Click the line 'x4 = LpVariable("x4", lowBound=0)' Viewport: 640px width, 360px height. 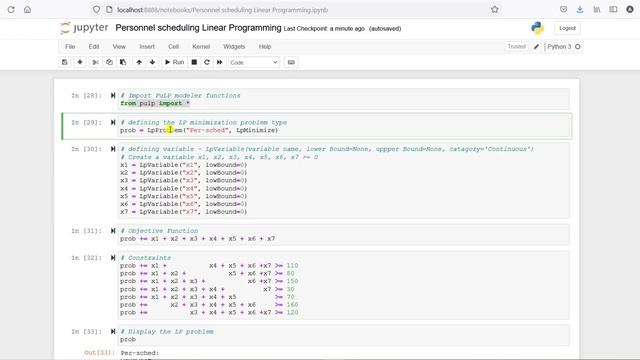pyautogui.click(x=183, y=189)
